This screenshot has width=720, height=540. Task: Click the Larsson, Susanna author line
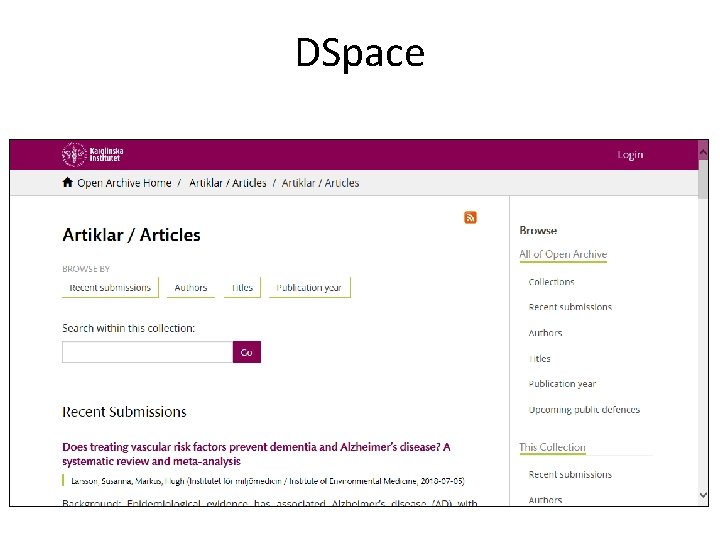coord(268,481)
